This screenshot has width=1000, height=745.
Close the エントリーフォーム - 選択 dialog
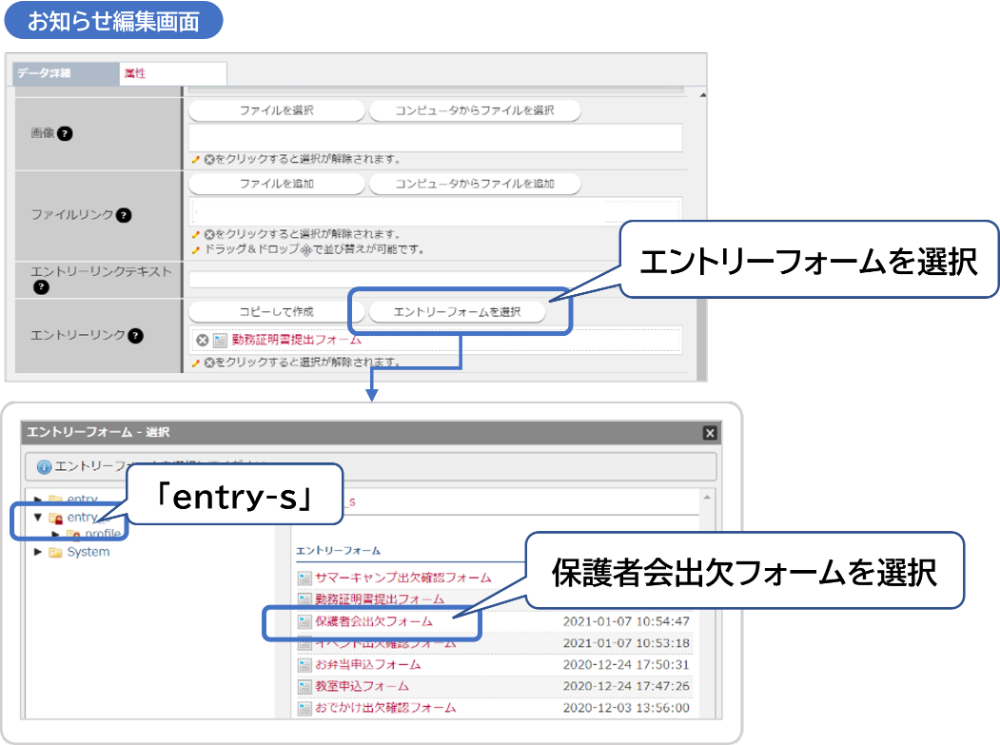(x=710, y=433)
